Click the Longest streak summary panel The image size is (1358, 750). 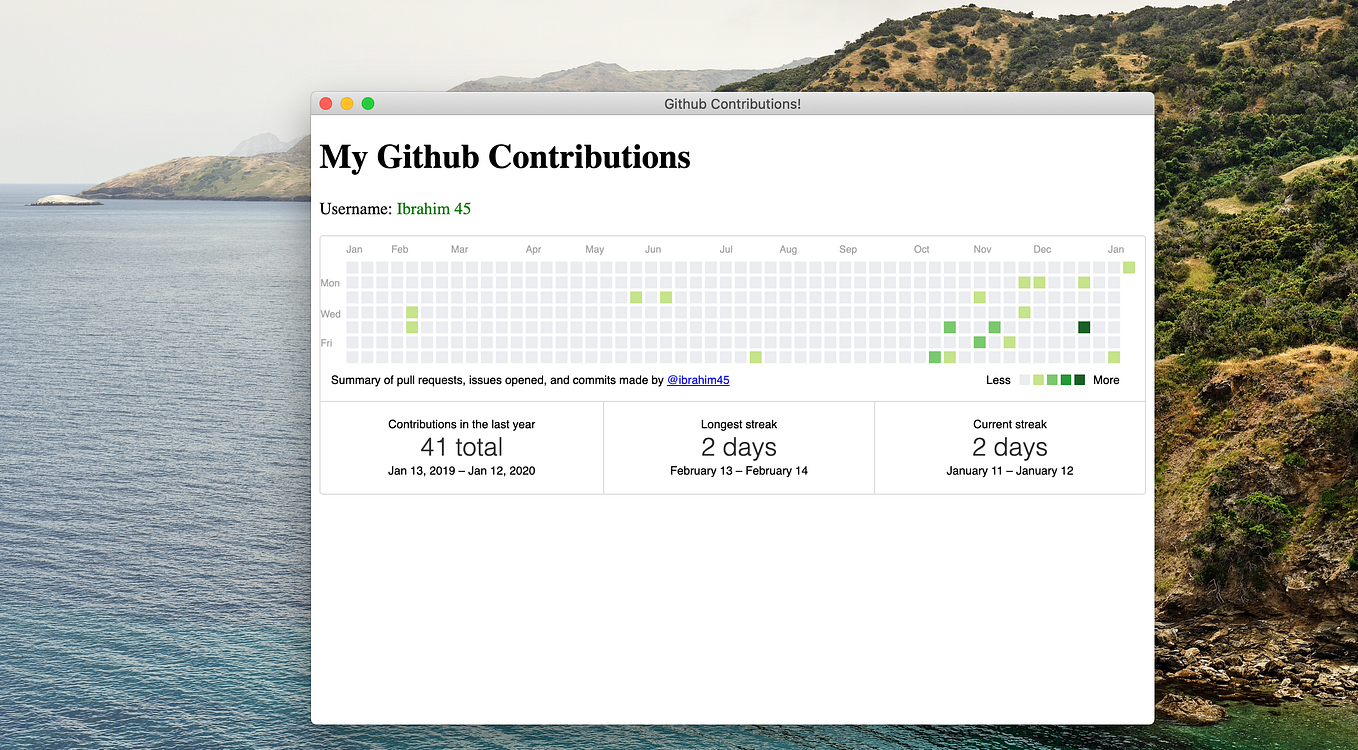(738, 447)
